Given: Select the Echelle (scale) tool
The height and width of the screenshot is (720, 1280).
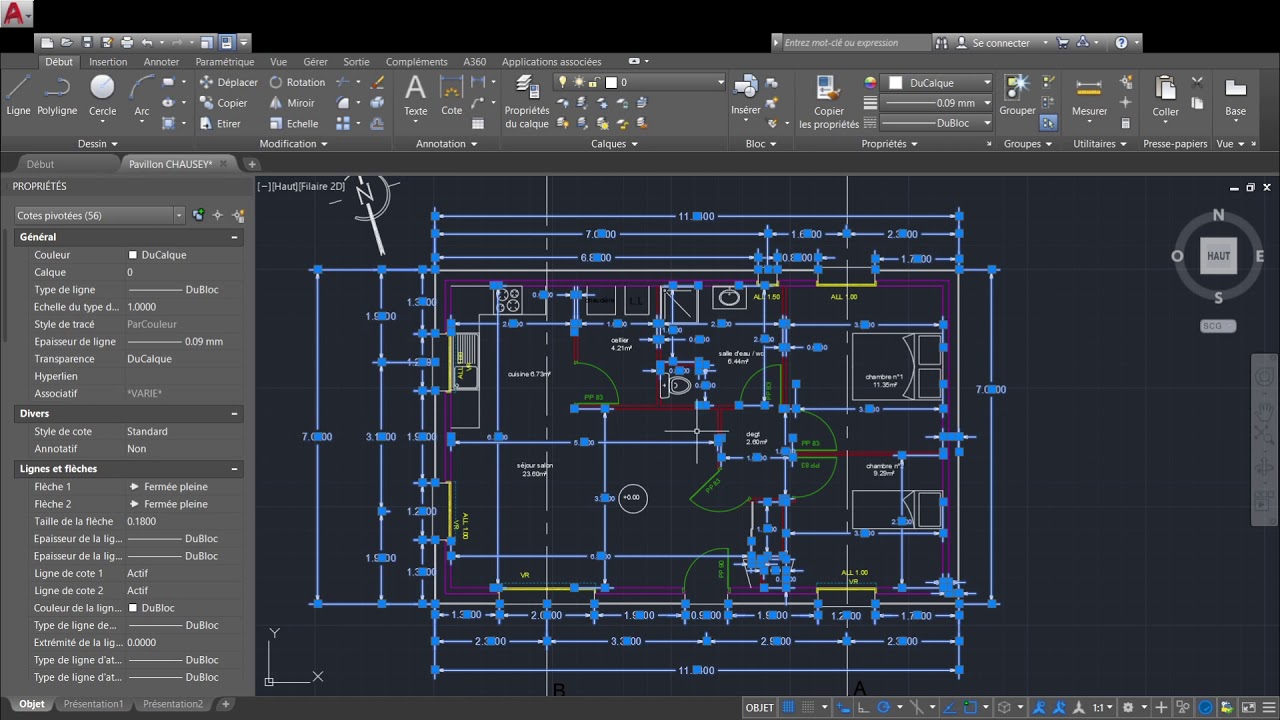Looking at the screenshot, I should tap(293, 124).
